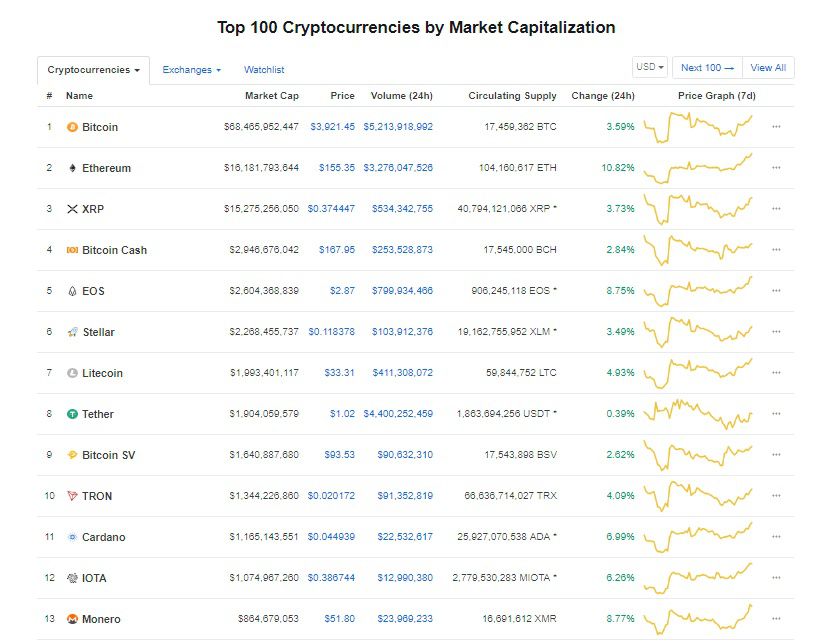Open the Ethereum price link $155.35
This screenshot has height=641, width=840.
coord(336,168)
